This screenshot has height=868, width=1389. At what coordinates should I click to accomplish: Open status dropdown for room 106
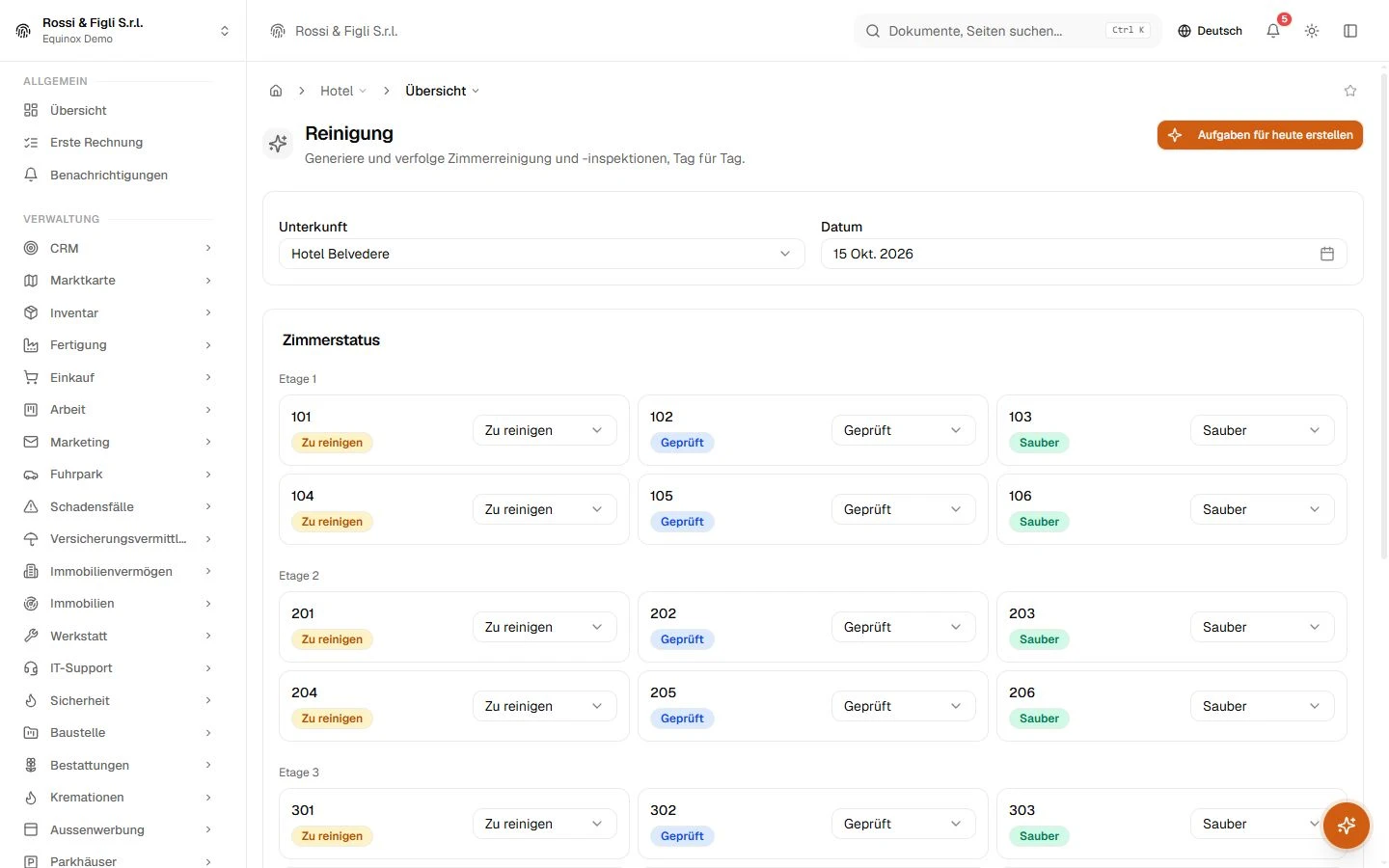pos(1262,509)
